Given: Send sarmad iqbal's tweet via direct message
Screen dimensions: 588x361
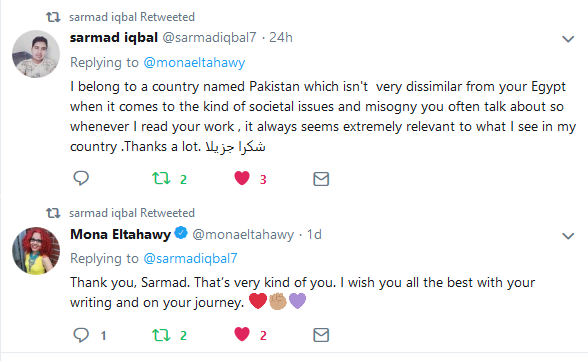Looking at the screenshot, I should tap(321, 179).
